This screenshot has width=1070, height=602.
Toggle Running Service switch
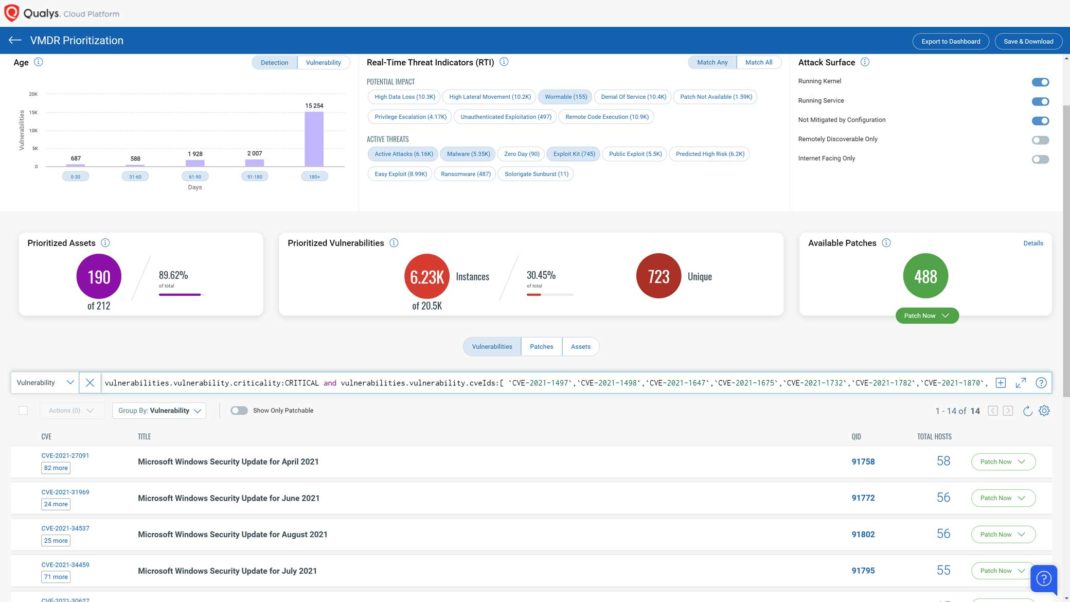coord(1040,101)
